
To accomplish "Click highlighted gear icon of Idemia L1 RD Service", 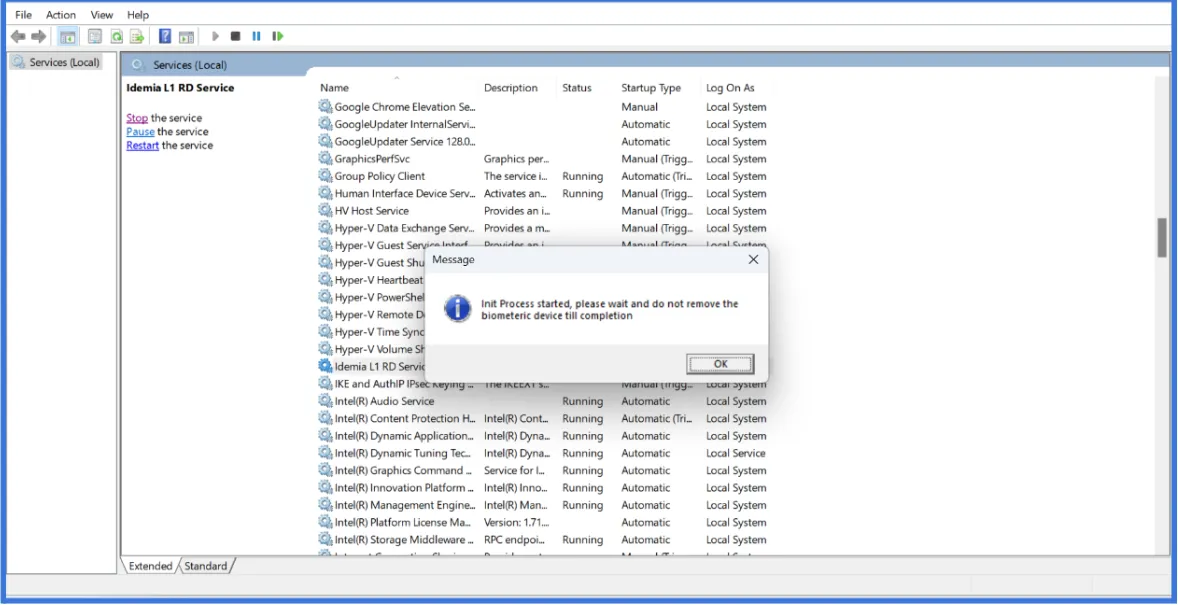I will coord(325,366).
